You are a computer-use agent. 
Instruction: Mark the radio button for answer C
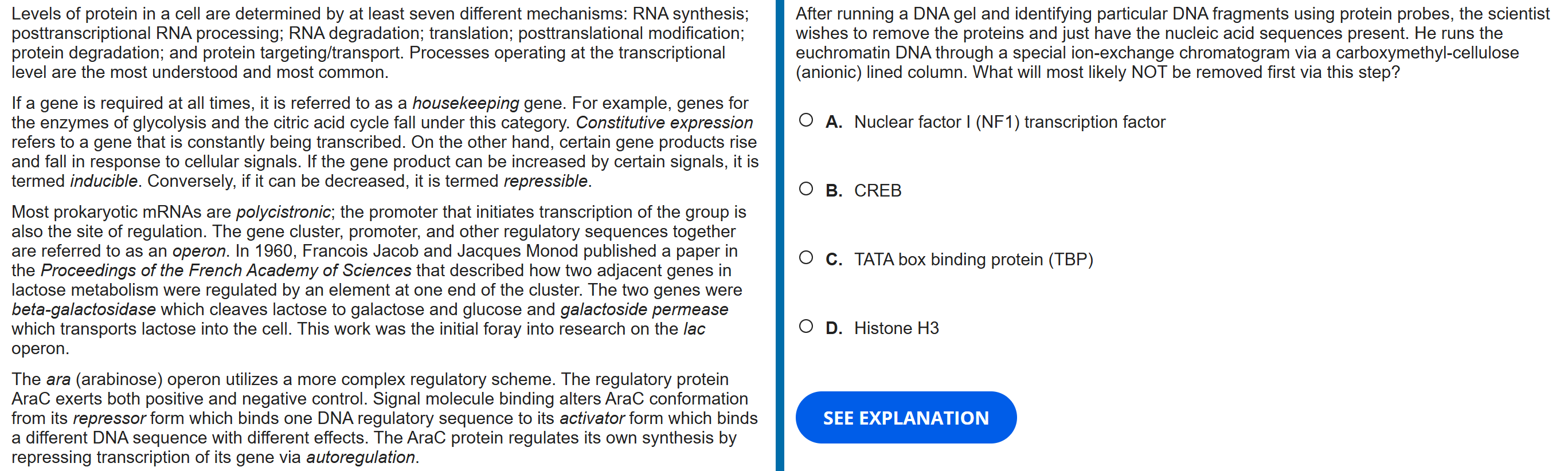coord(805,257)
